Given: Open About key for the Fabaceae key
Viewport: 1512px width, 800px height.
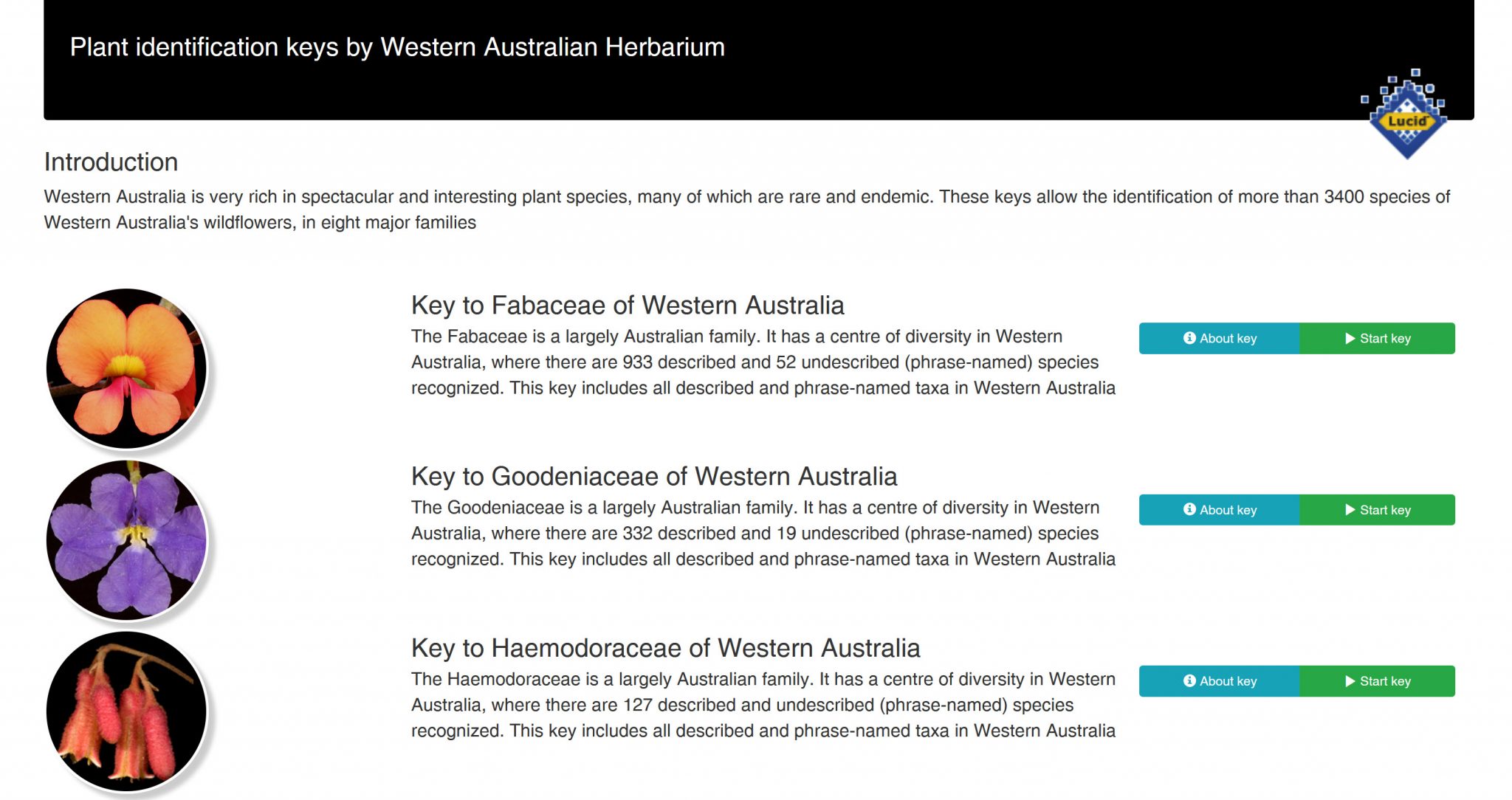Looking at the screenshot, I should [x=1219, y=339].
